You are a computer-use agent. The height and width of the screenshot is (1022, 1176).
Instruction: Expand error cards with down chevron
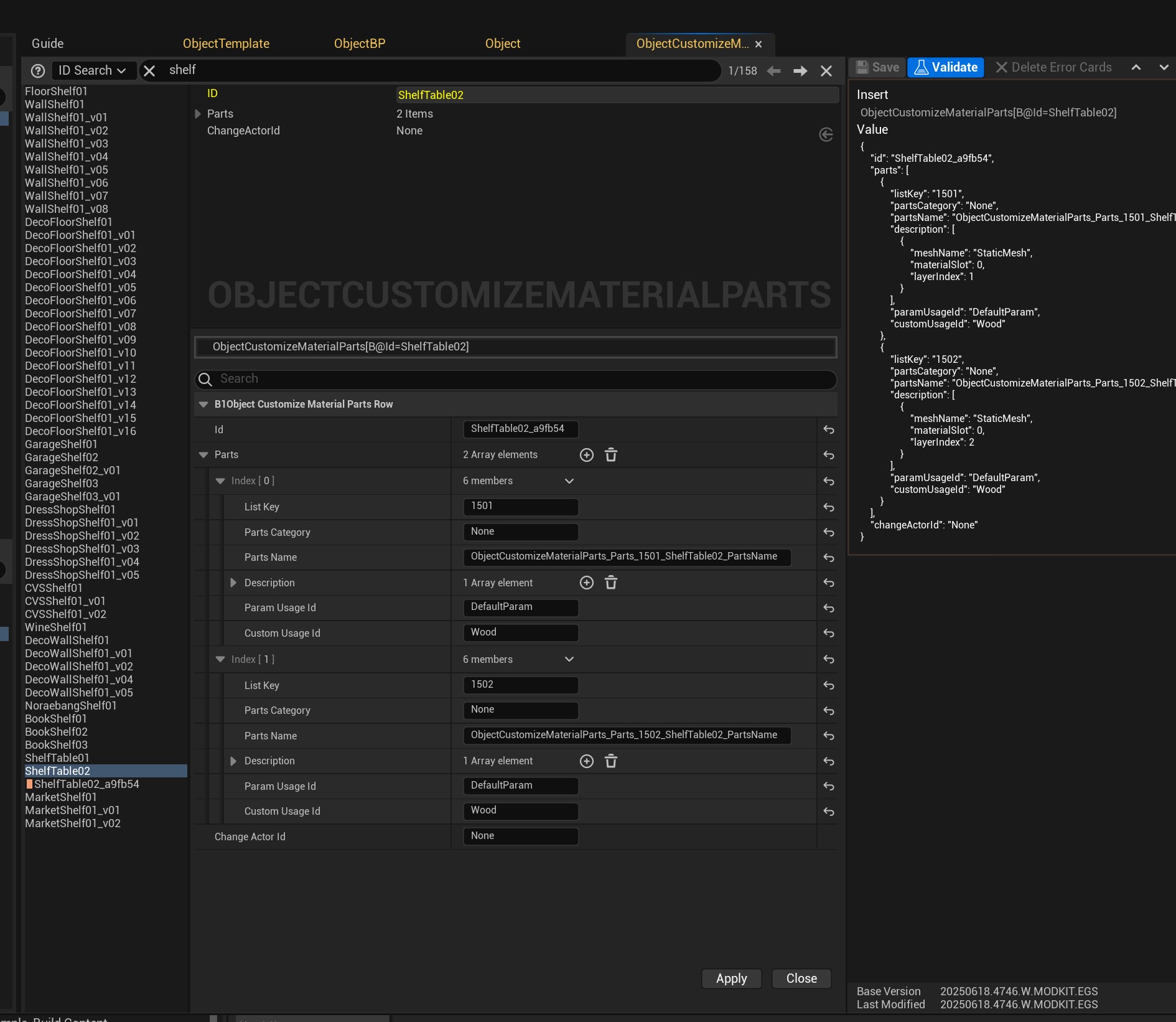click(1164, 67)
